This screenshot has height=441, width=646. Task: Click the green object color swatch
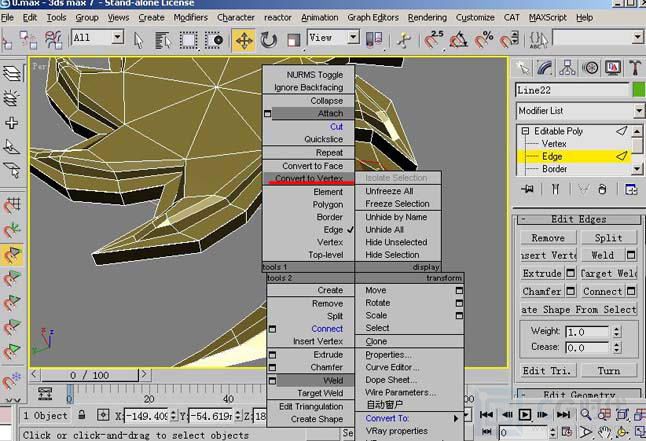(x=639, y=90)
